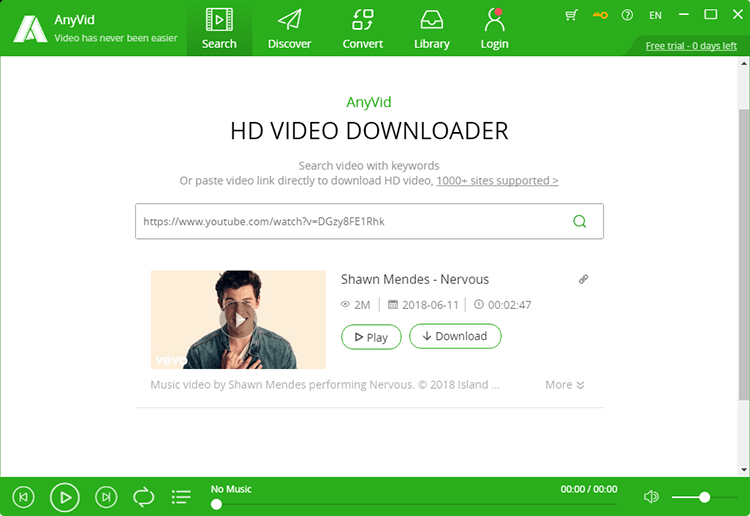Mute audio with the speaker icon

tap(651, 497)
